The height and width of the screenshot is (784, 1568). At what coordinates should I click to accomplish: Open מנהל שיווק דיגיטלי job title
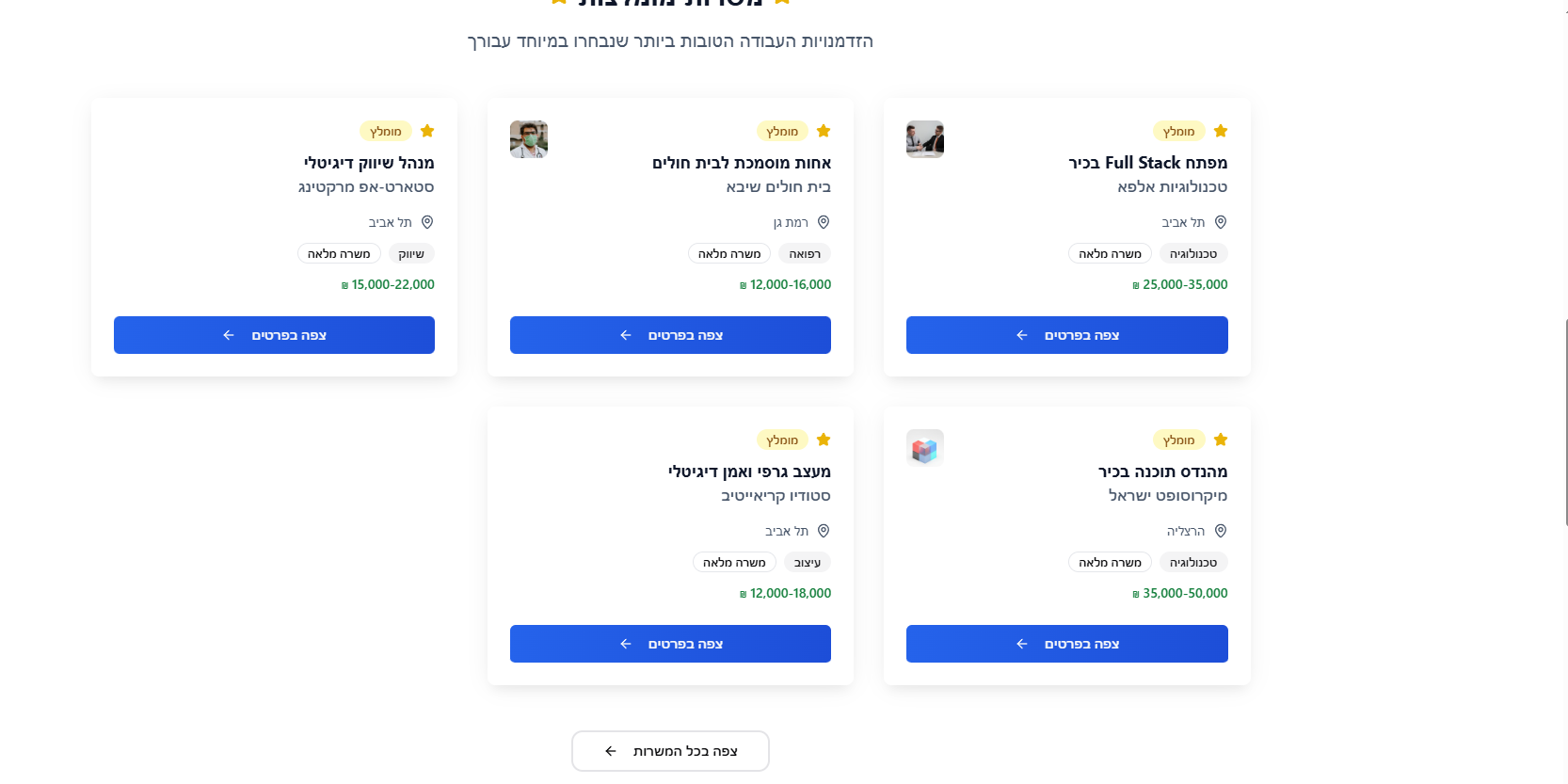coord(369,163)
